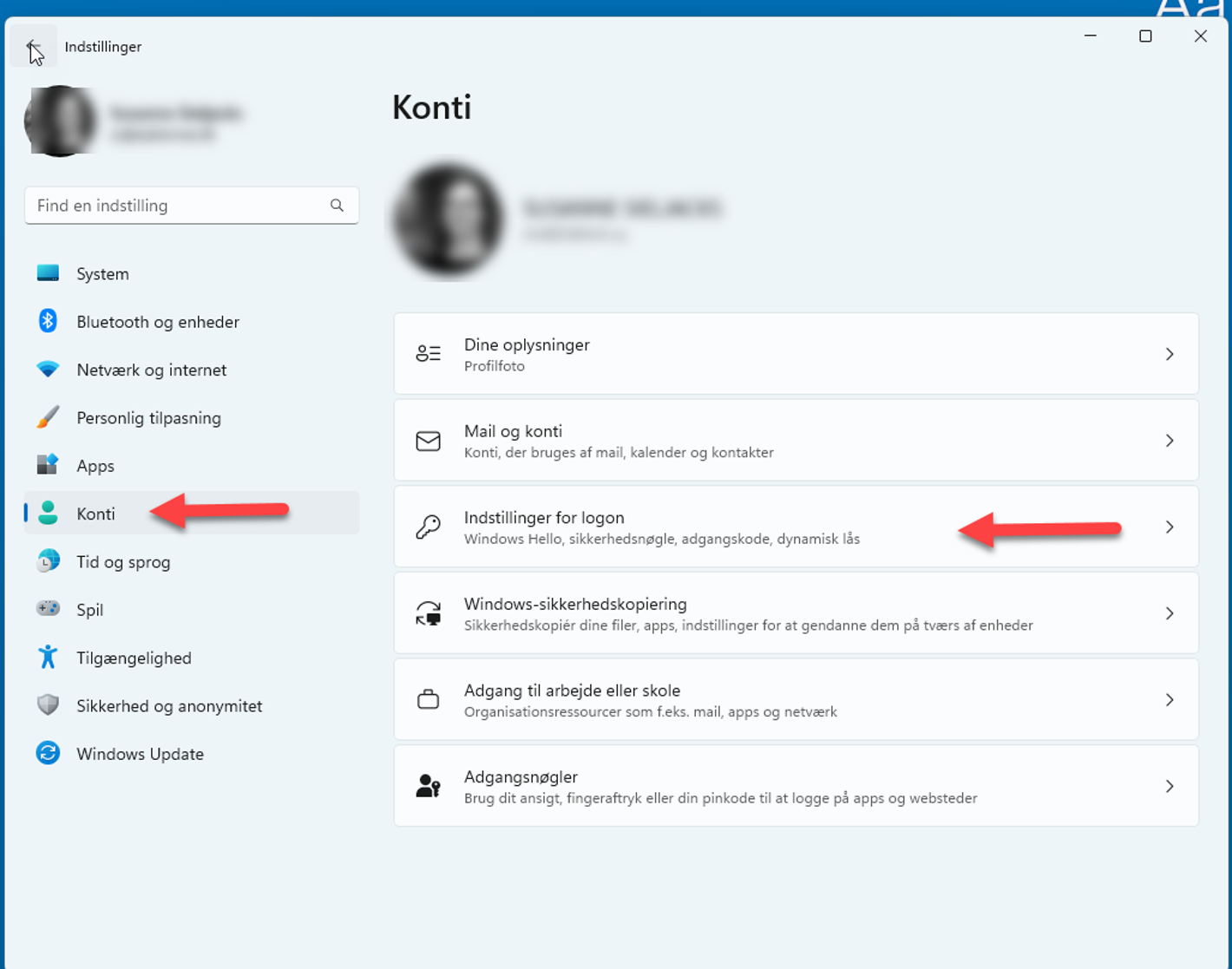Viewport: 1232px width, 969px height.
Task: Click the Windows-sikkerhedskopiering sync icon
Action: (428, 613)
